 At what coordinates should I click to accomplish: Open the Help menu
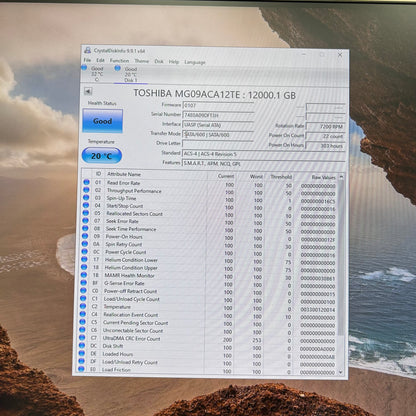tap(174, 62)
